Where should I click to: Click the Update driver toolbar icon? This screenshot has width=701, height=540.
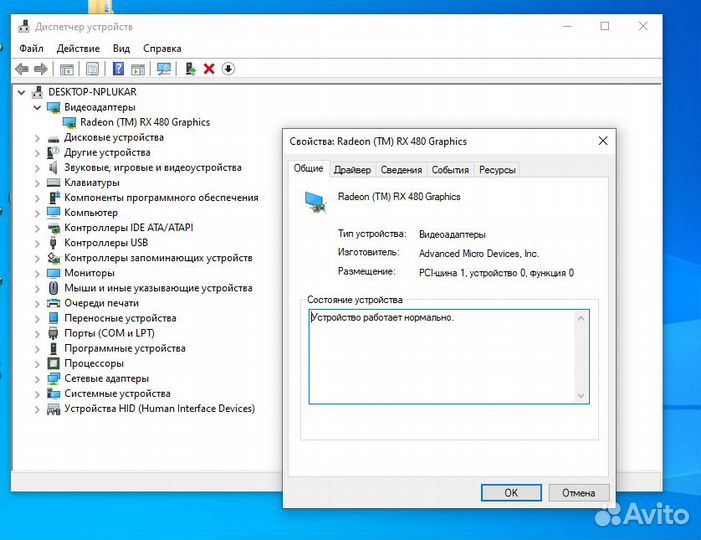tap(190, 69)
